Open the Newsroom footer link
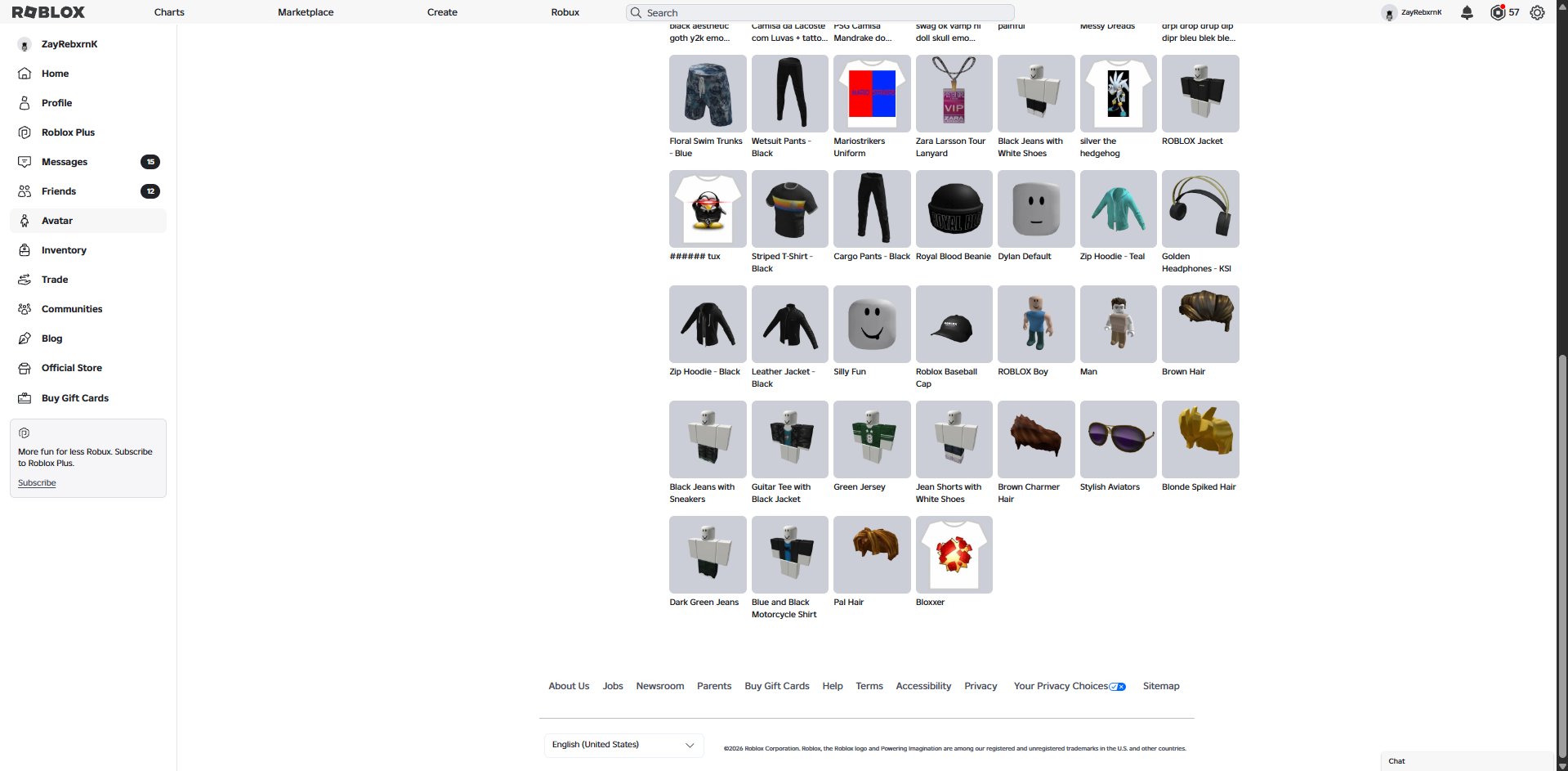The image size is (1568, 771). coord(660,686)
